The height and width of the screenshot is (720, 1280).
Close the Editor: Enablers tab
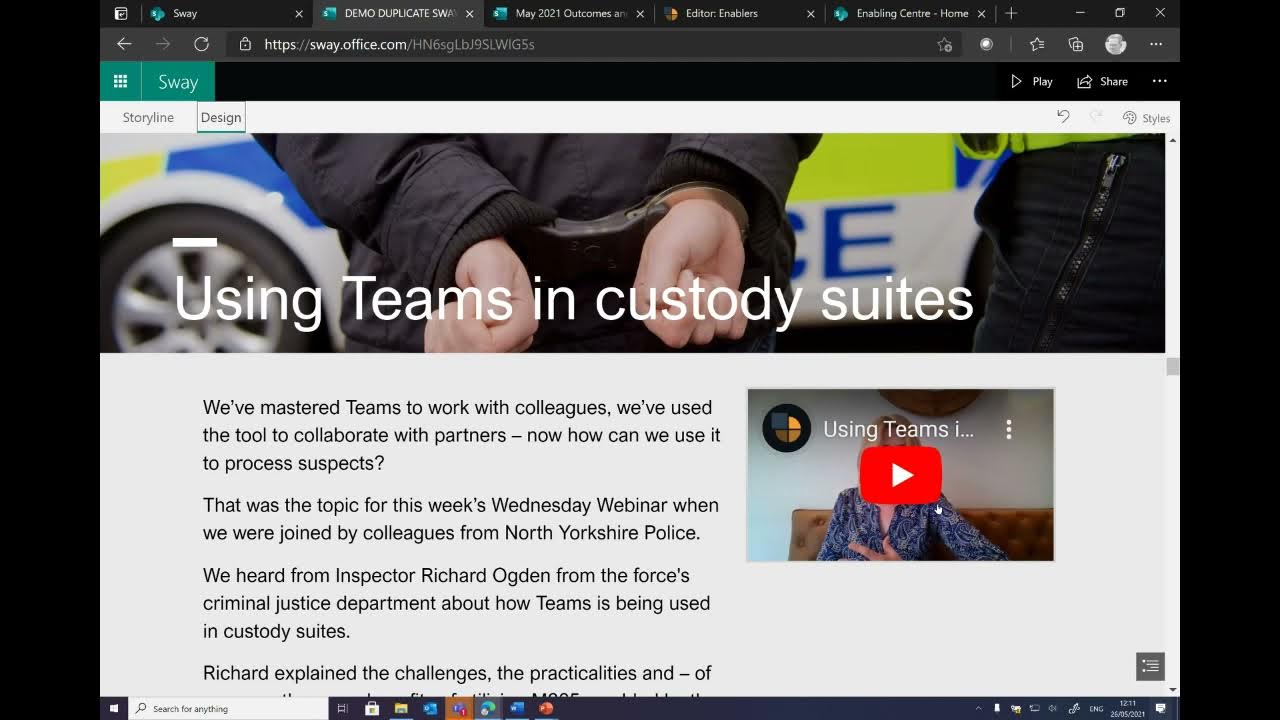[x=811, y=14]
